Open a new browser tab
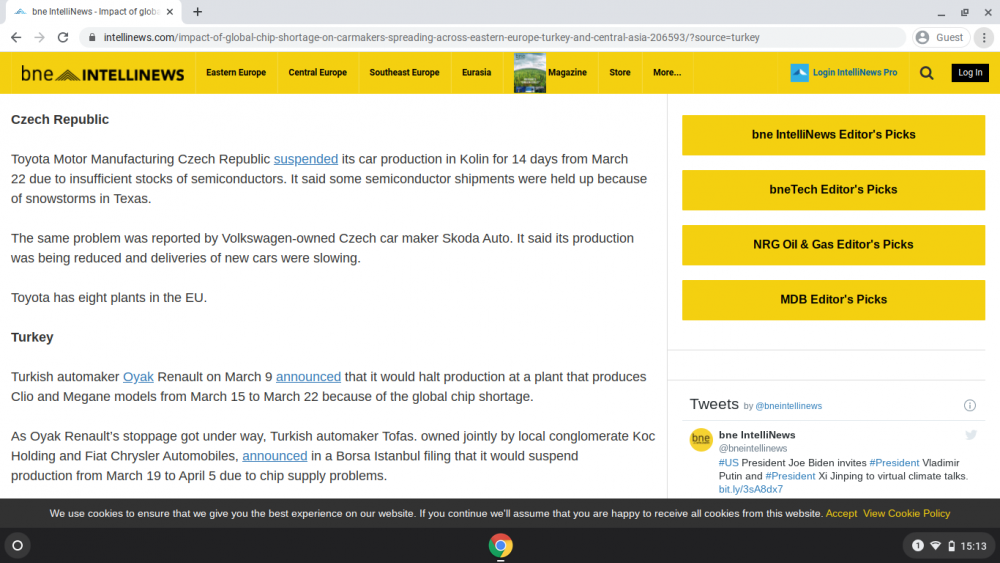Viewport: 1000px width, 563px height. [198, 11]
